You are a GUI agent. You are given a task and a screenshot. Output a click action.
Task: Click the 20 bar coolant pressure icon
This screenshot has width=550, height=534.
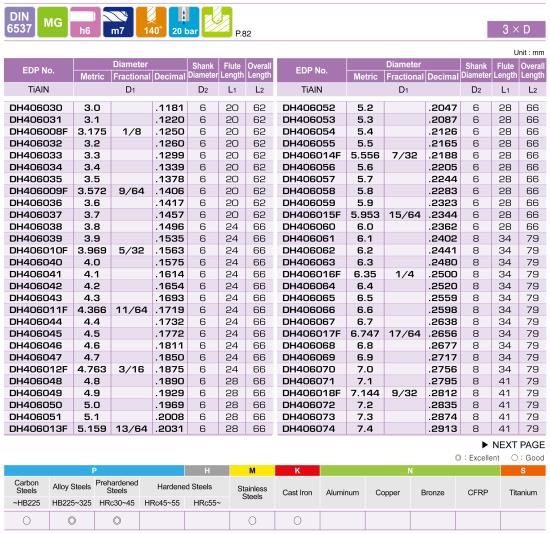tap(184, 22)
